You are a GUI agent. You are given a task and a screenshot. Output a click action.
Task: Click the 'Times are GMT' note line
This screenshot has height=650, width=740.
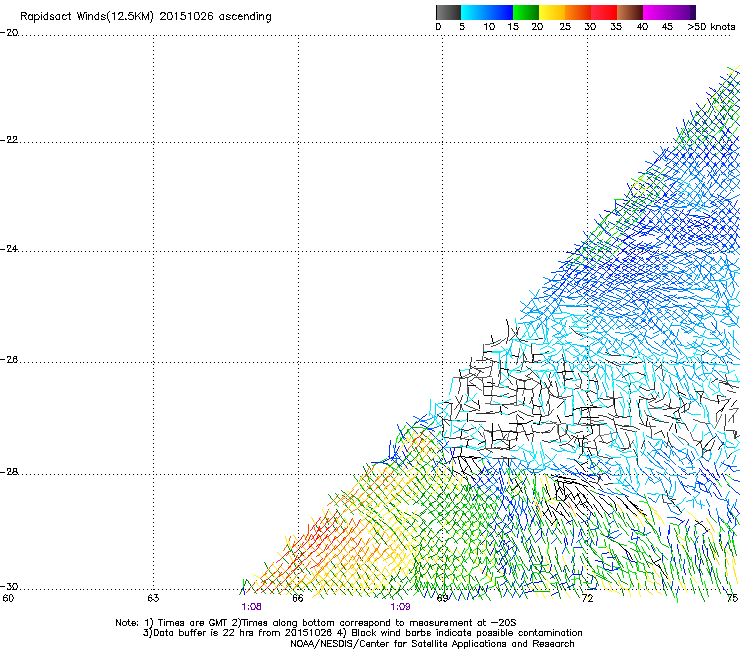315,623
